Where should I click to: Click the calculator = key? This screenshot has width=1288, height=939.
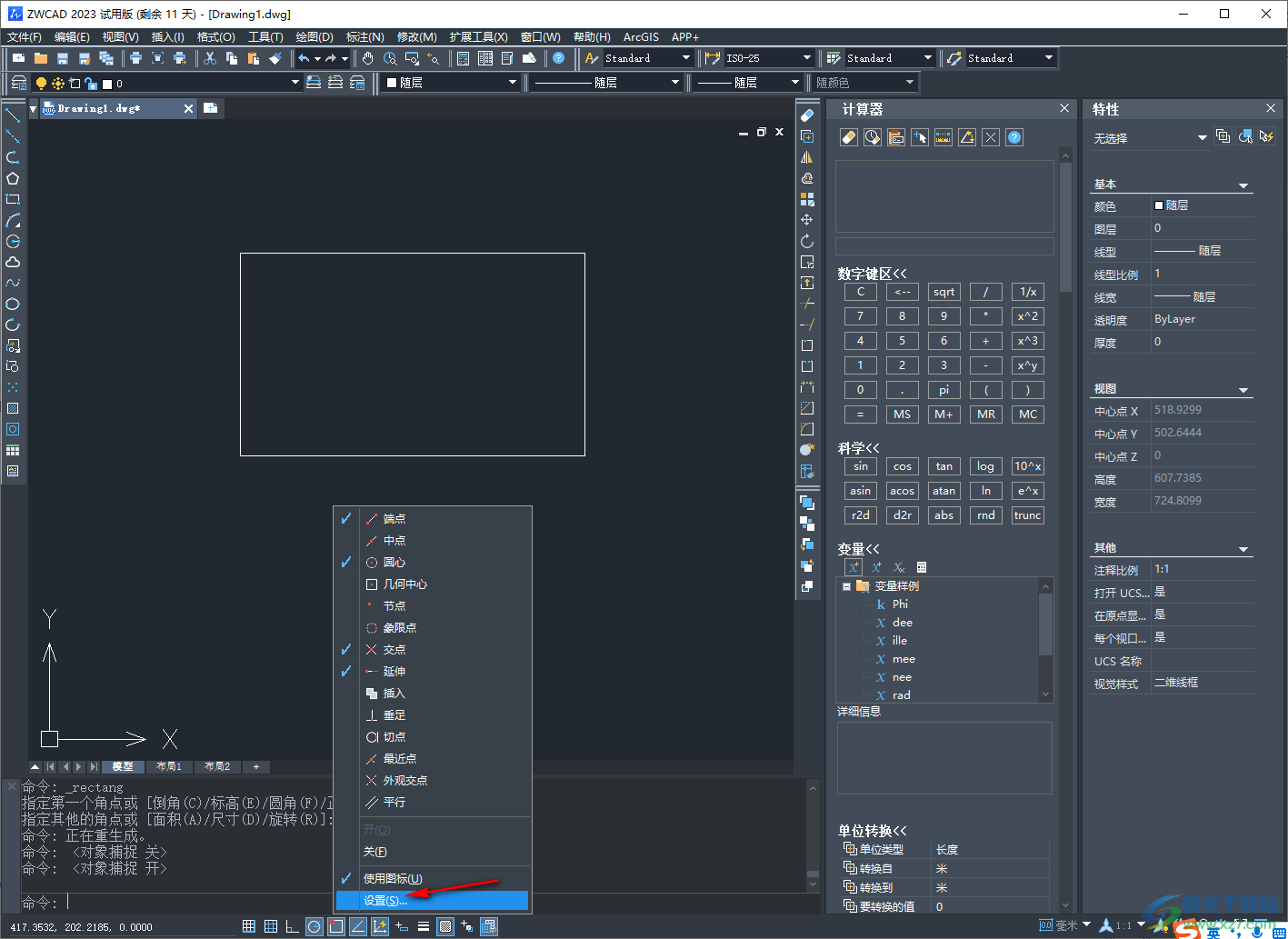click(860, 414)
